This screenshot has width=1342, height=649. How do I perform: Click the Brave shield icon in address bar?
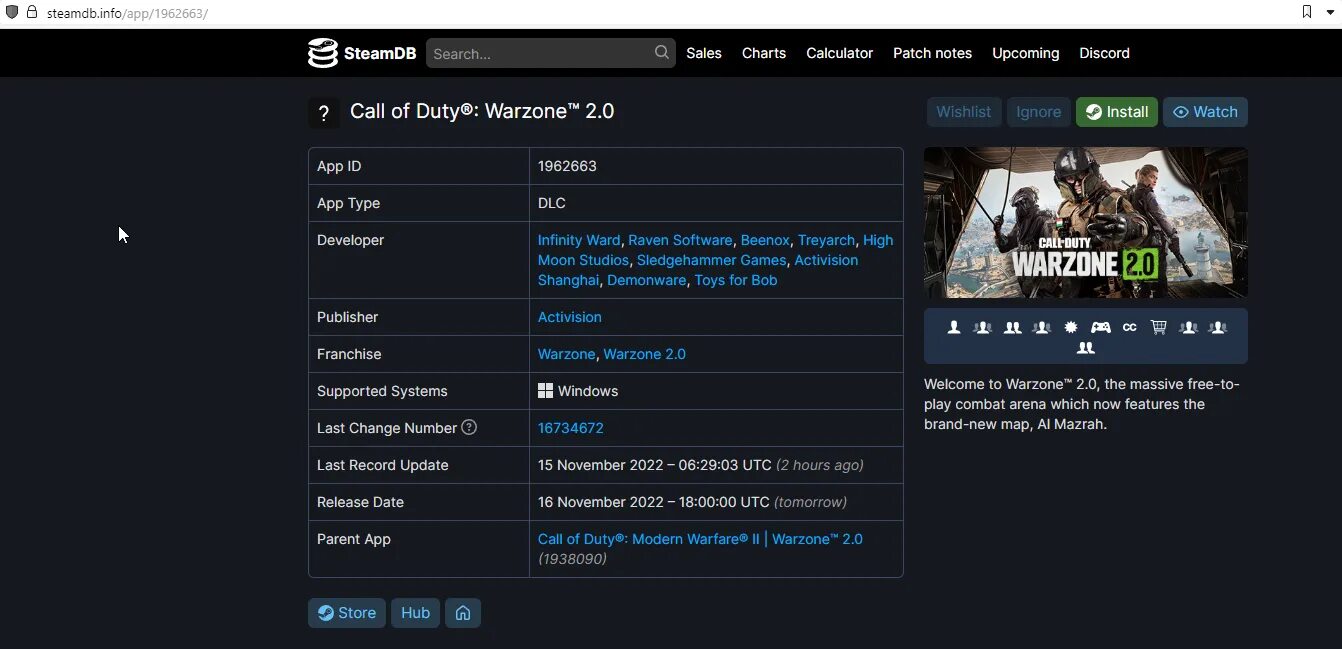(x=12, y=12)
